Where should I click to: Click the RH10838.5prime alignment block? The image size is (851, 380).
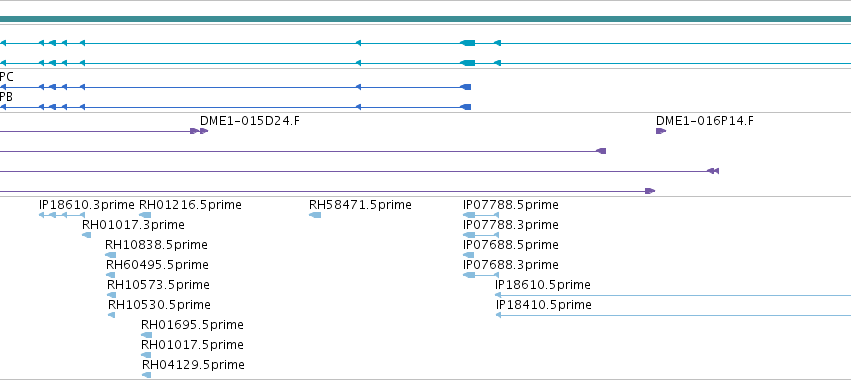[111, 255]
